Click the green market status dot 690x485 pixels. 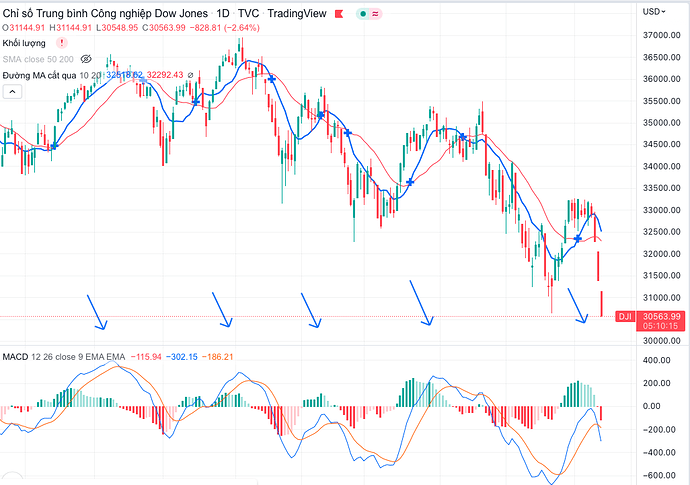[x=363, y=14]
